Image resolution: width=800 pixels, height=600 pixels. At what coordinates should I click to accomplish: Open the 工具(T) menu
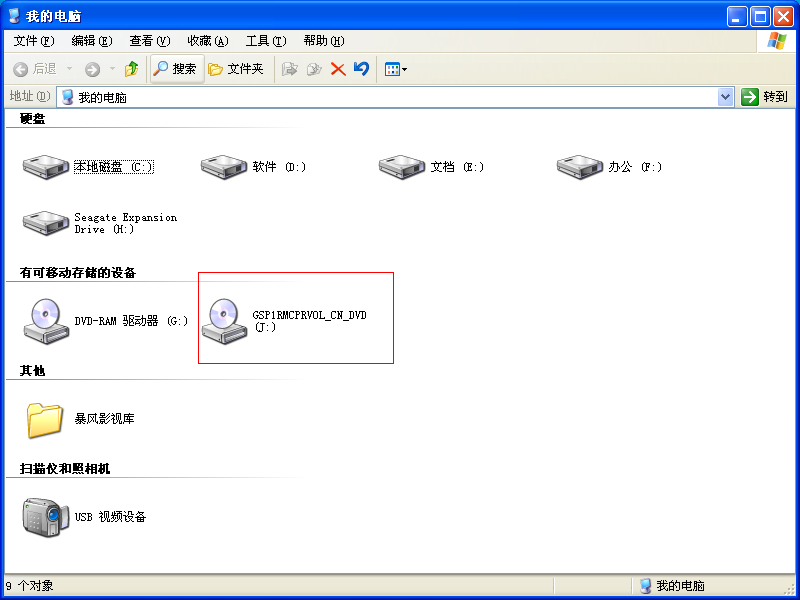[266, 41]
